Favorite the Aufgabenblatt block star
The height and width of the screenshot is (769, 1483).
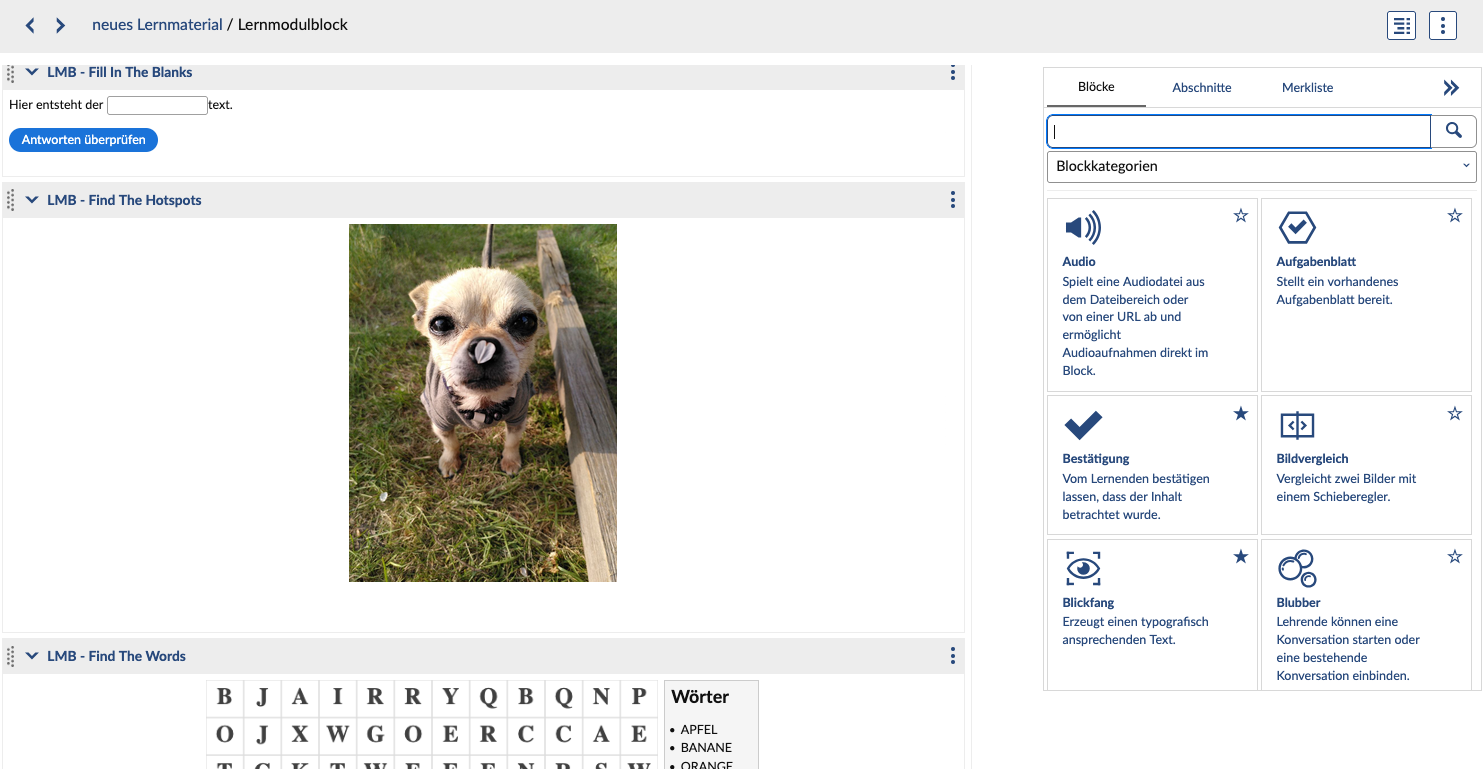1455,215
